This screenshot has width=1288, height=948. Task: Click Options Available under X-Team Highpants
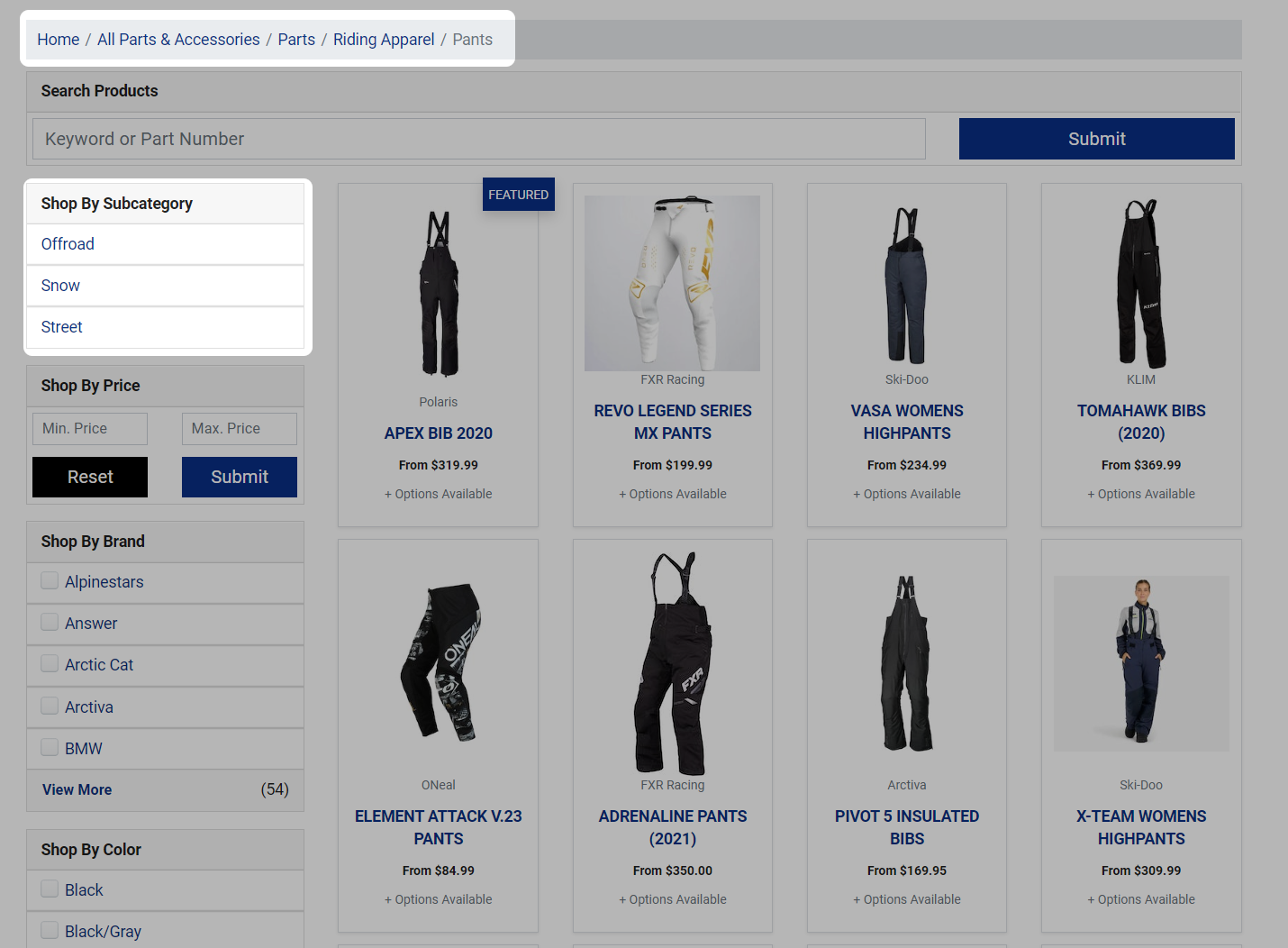click(x=1141, y=899)
